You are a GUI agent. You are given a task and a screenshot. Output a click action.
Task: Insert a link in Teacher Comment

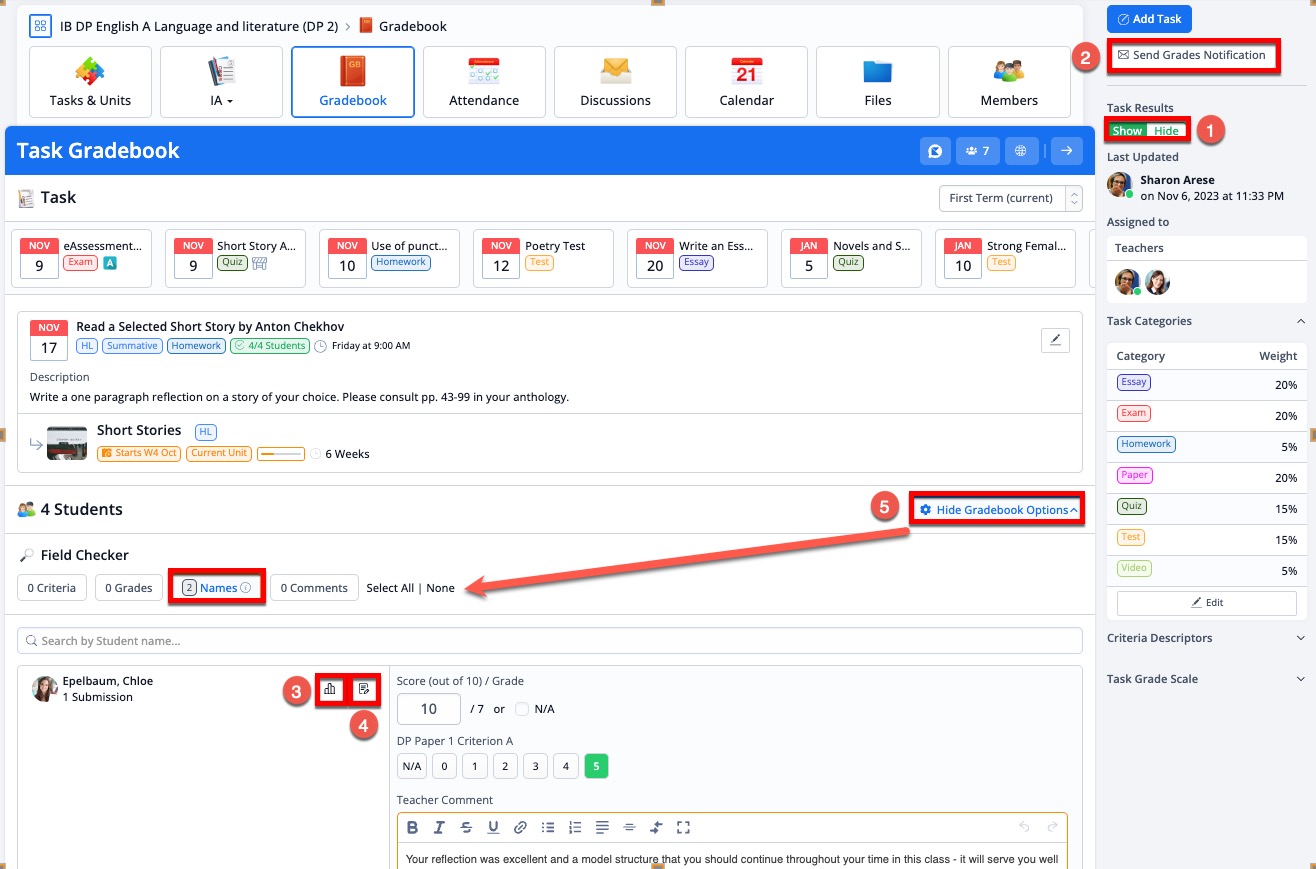click(x=520, y=827)
